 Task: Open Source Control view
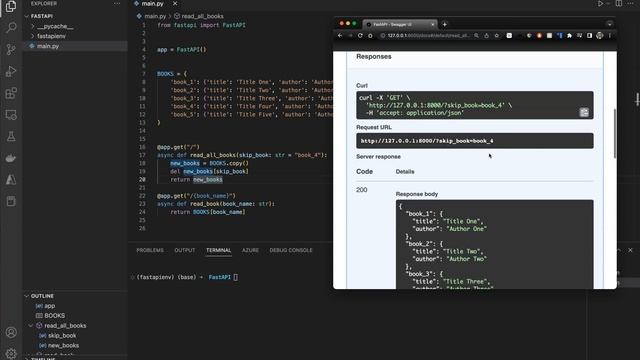point(11,49)
